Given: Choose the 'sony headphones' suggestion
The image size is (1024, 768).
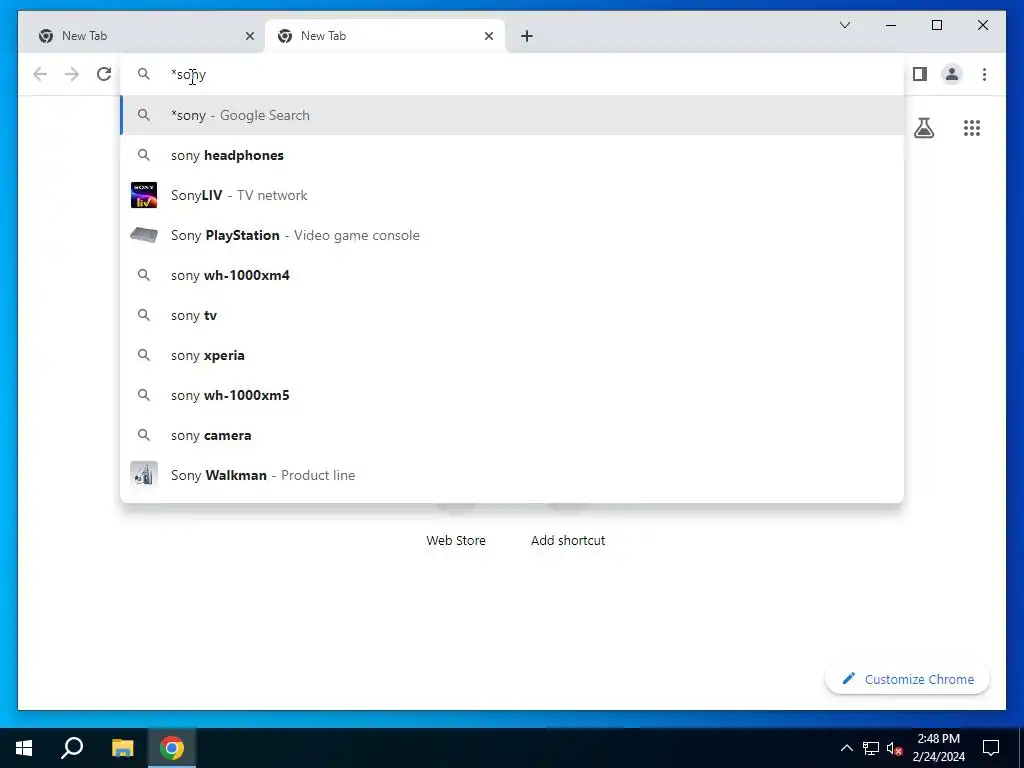Looking at the screenshot, I should (x=512, y=155).
